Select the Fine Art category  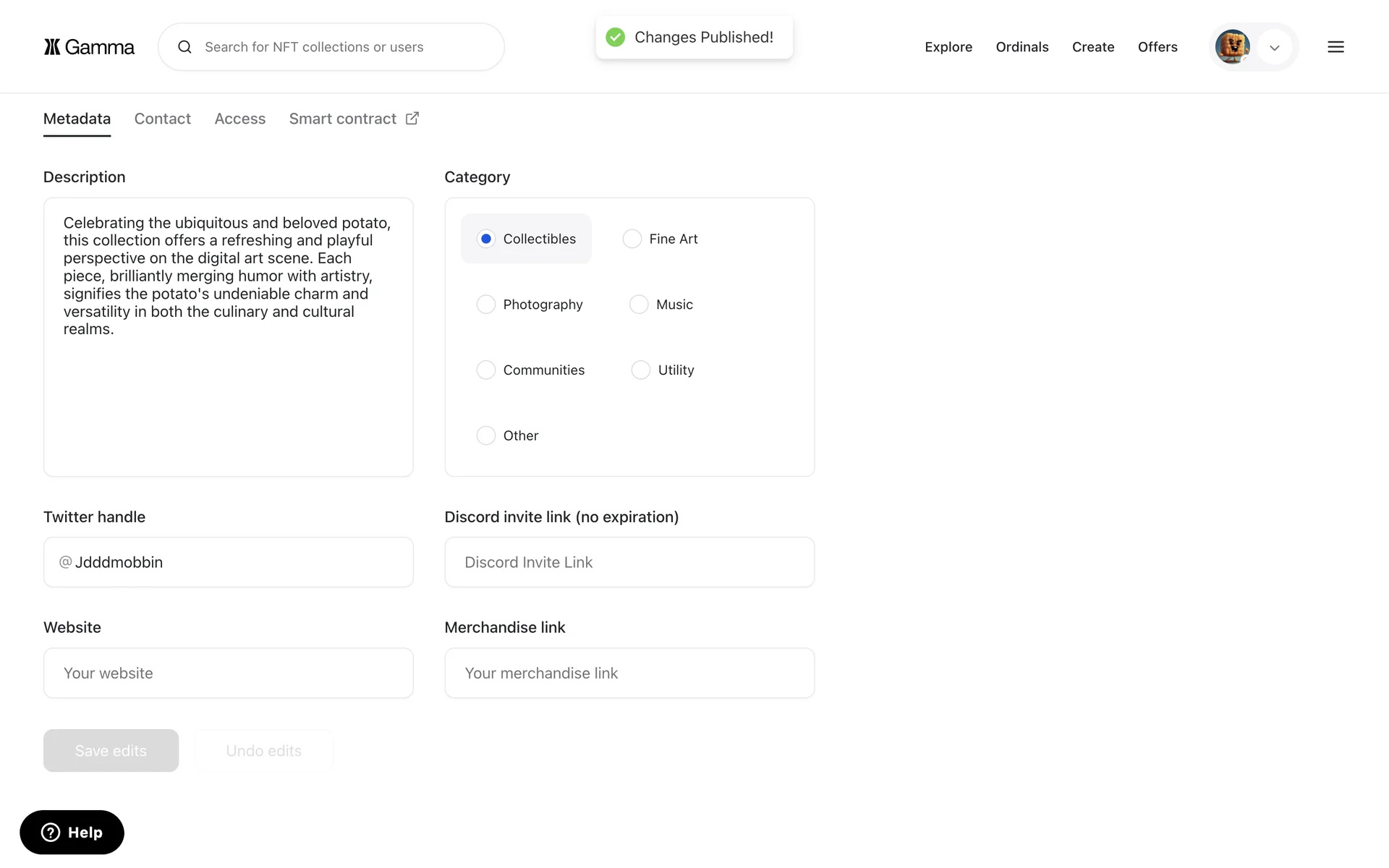[632, 239]
